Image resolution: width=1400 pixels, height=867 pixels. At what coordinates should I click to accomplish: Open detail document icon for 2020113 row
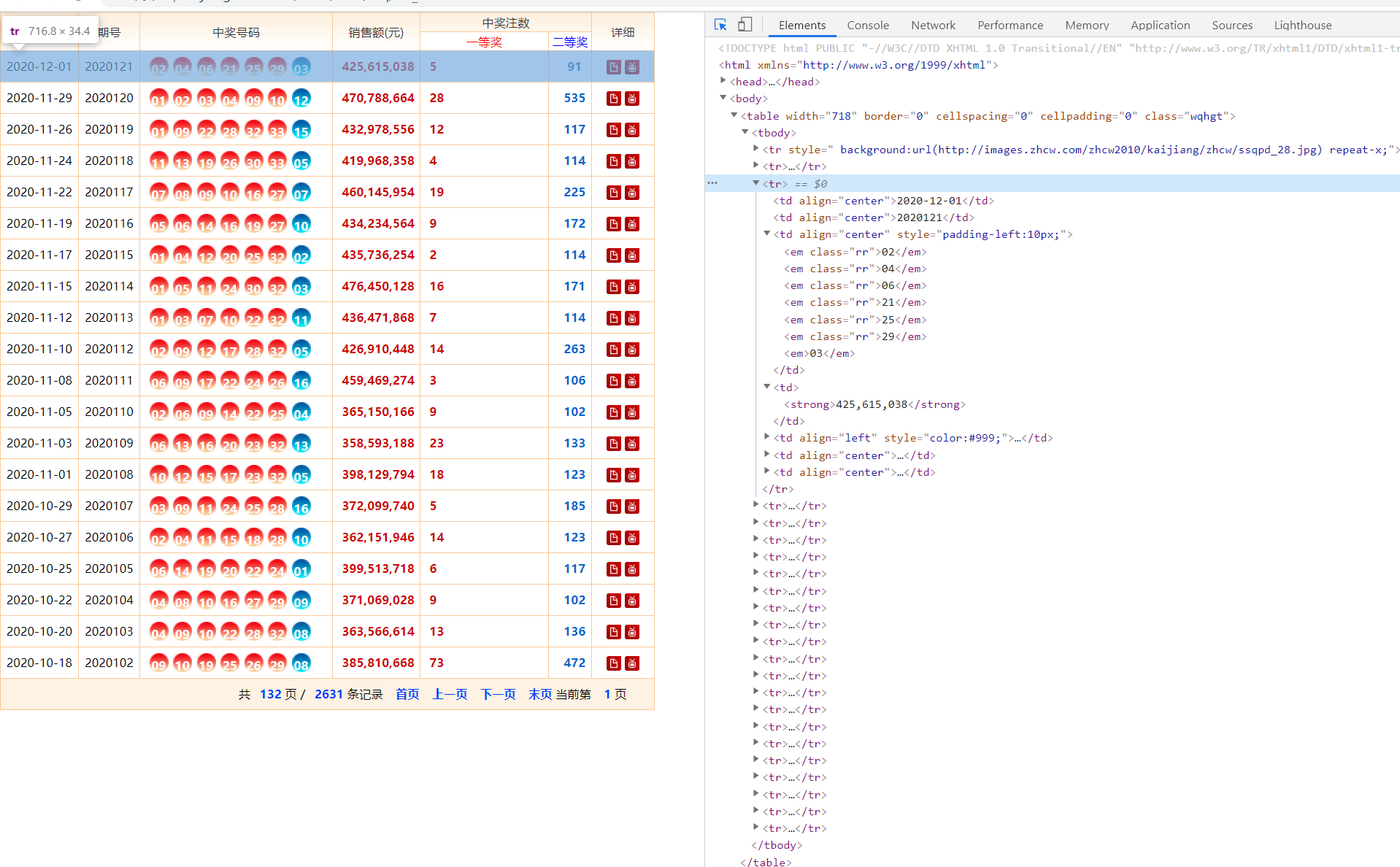click(x=614, y=318)
